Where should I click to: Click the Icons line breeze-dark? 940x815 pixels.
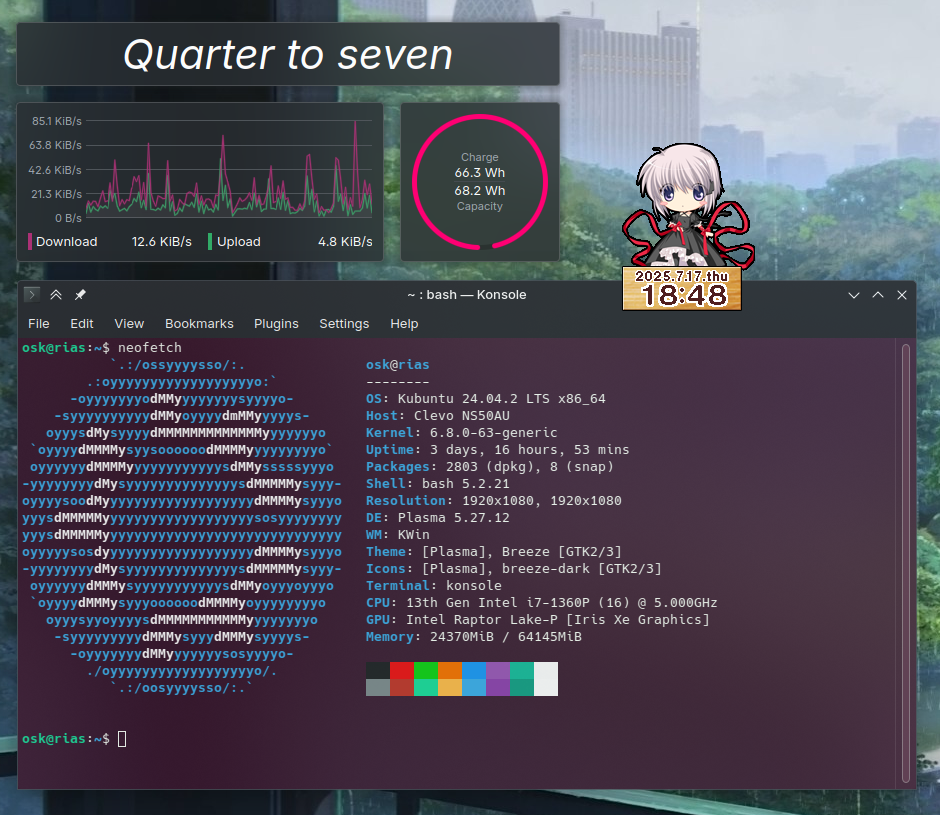(x=514, y=569)
